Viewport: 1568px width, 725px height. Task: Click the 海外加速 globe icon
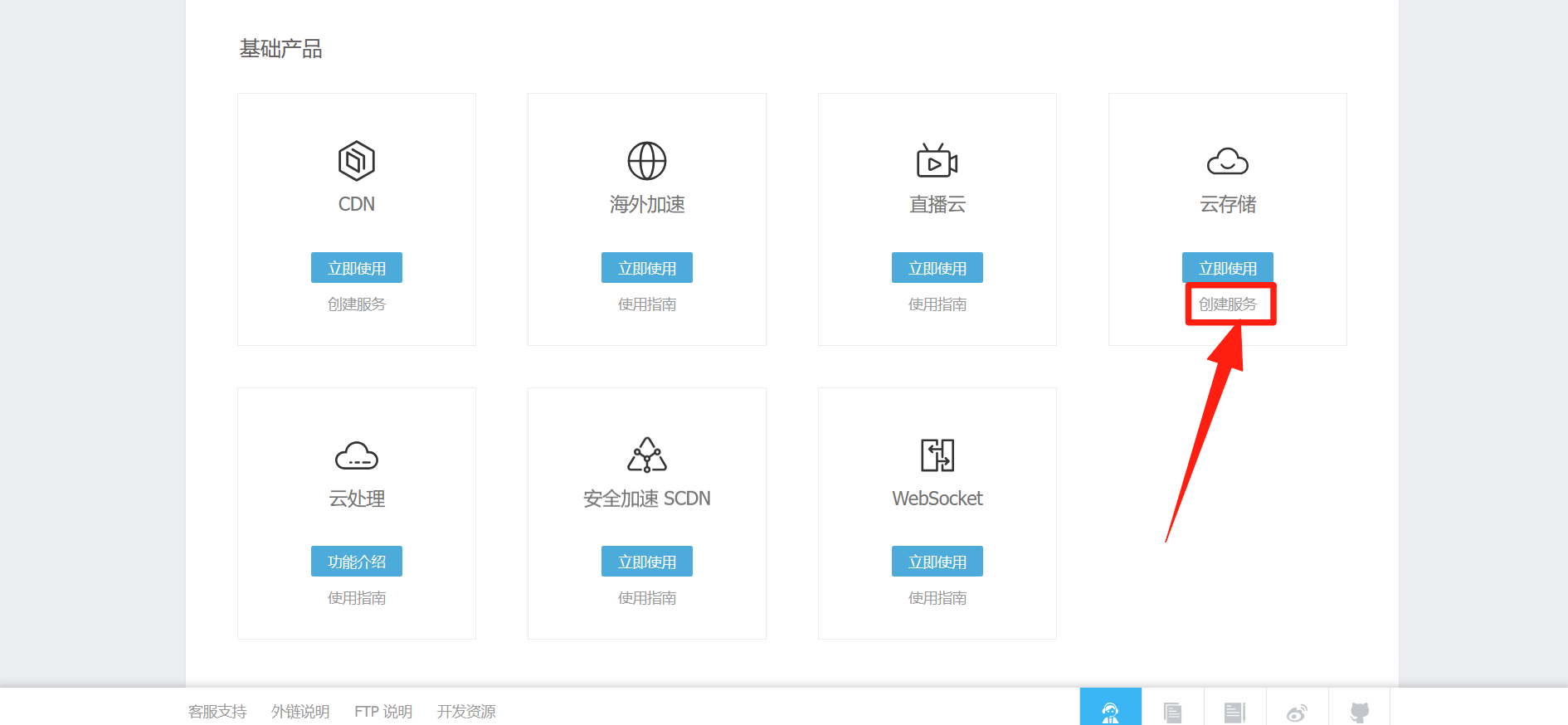[647, 161]
